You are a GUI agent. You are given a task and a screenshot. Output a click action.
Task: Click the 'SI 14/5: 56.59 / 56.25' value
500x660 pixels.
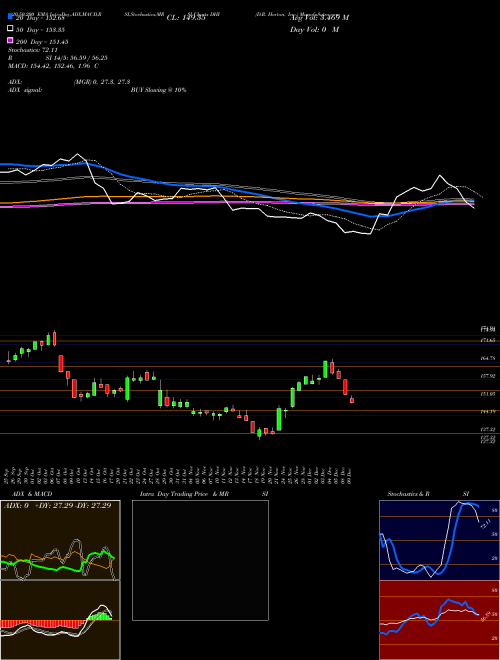click(77, 58)
